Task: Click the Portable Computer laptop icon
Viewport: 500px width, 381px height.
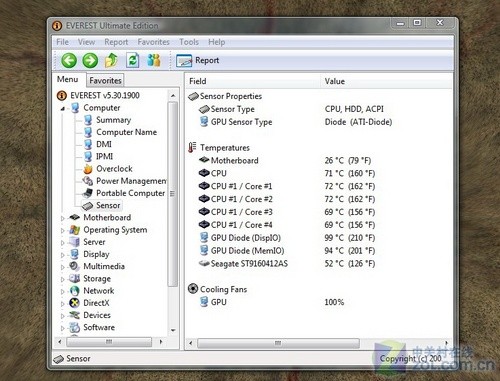Action: (x=88, y=193)
